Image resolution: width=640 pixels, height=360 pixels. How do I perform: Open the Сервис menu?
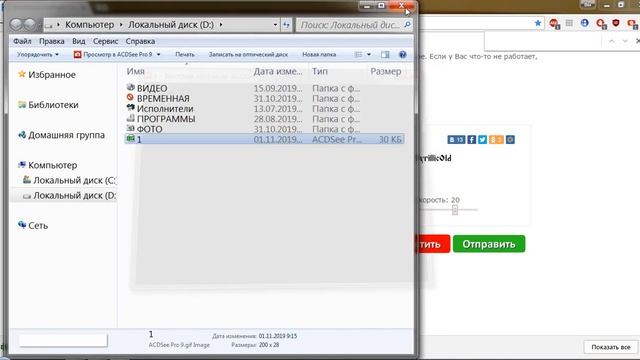tap(105, 41)
